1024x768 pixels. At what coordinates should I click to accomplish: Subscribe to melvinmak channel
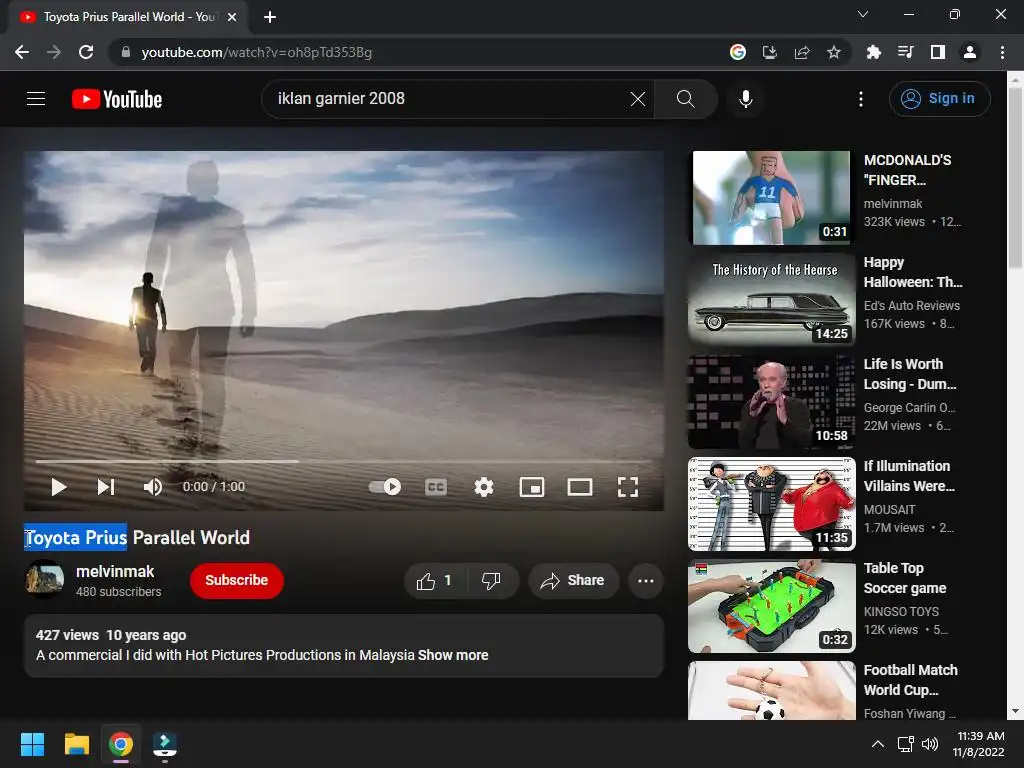236,580
